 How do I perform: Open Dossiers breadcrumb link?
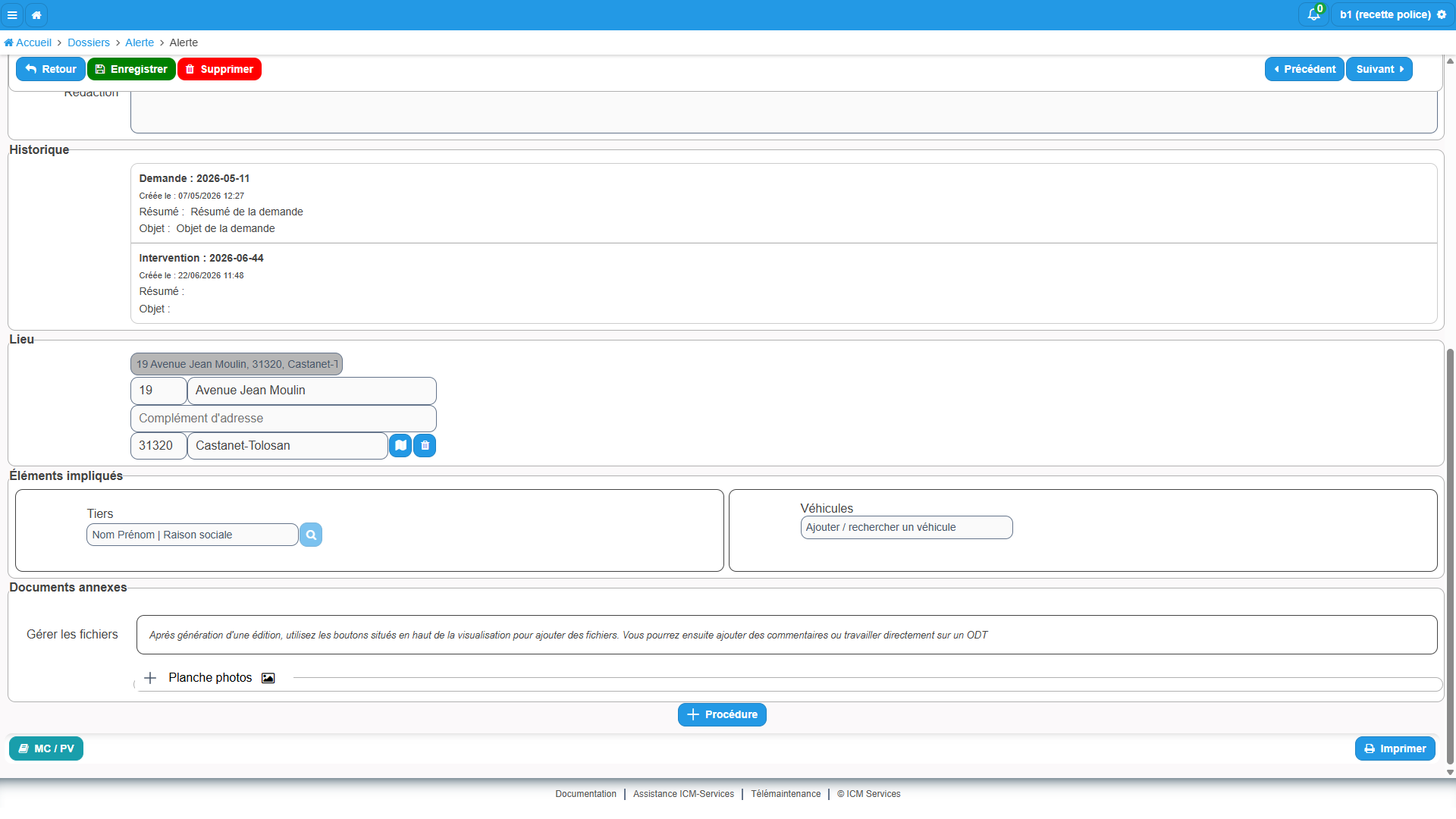pyautogui.click(x=89, y=42)
